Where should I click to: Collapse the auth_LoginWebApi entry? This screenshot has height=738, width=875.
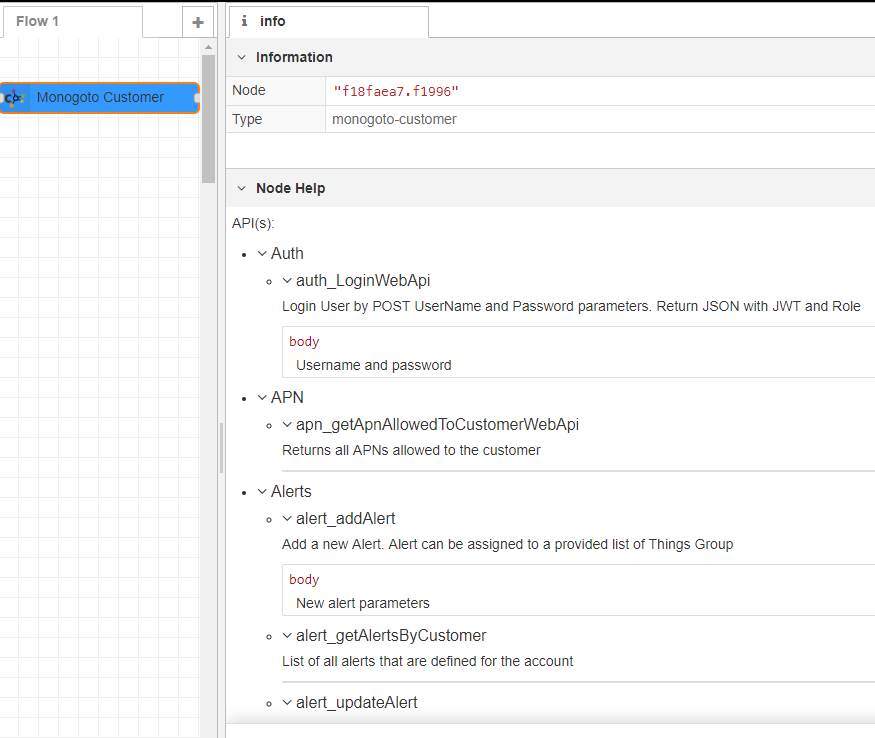pos(287,281)
